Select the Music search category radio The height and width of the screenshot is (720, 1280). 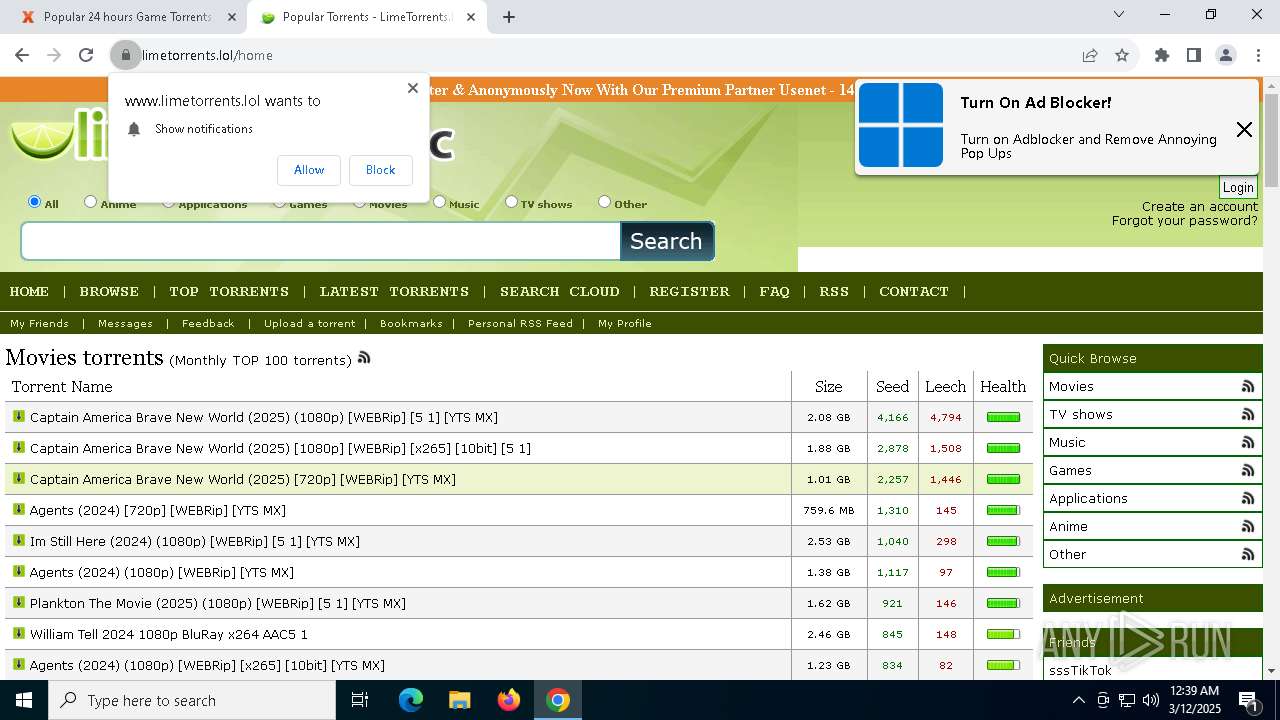point(439,202)
